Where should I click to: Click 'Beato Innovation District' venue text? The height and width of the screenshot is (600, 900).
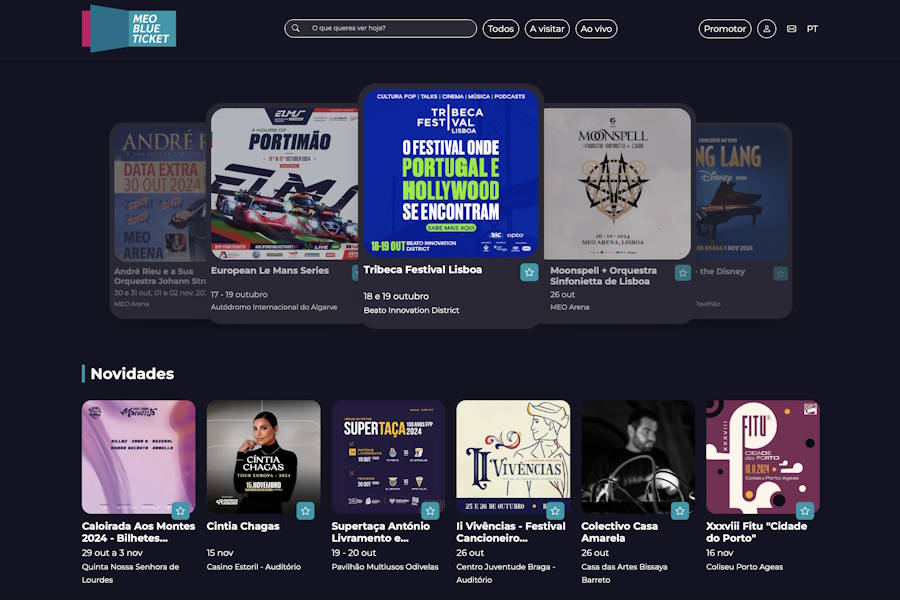[411, 310]
